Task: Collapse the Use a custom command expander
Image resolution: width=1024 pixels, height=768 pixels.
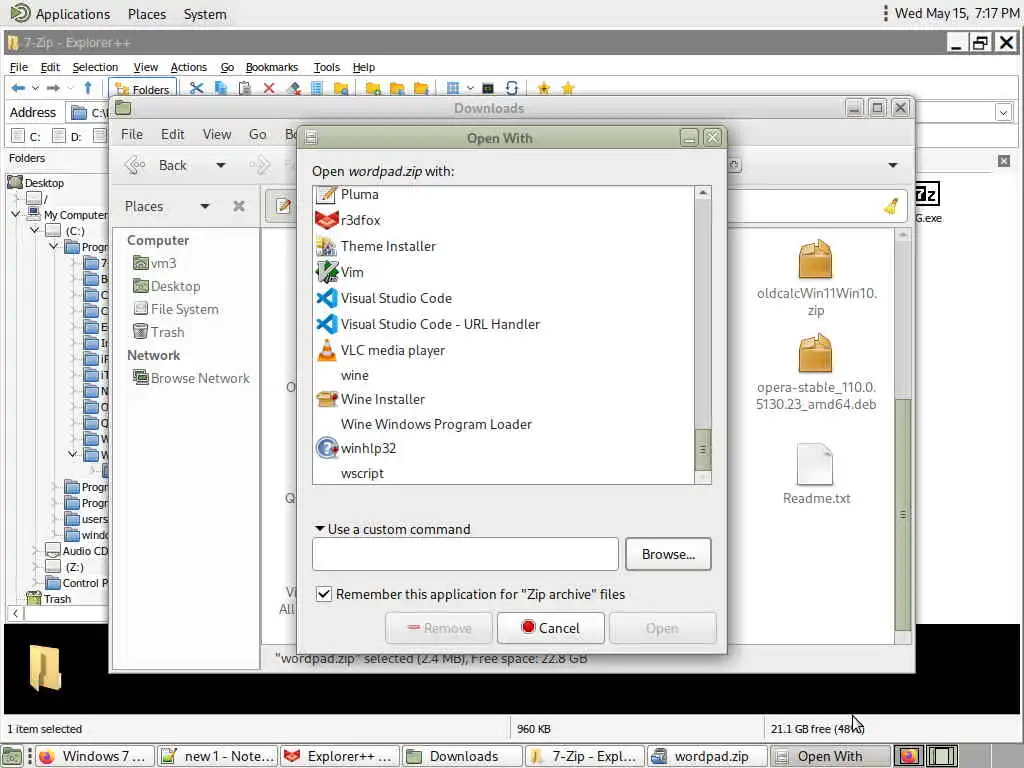Action: (x=320, y=529)
